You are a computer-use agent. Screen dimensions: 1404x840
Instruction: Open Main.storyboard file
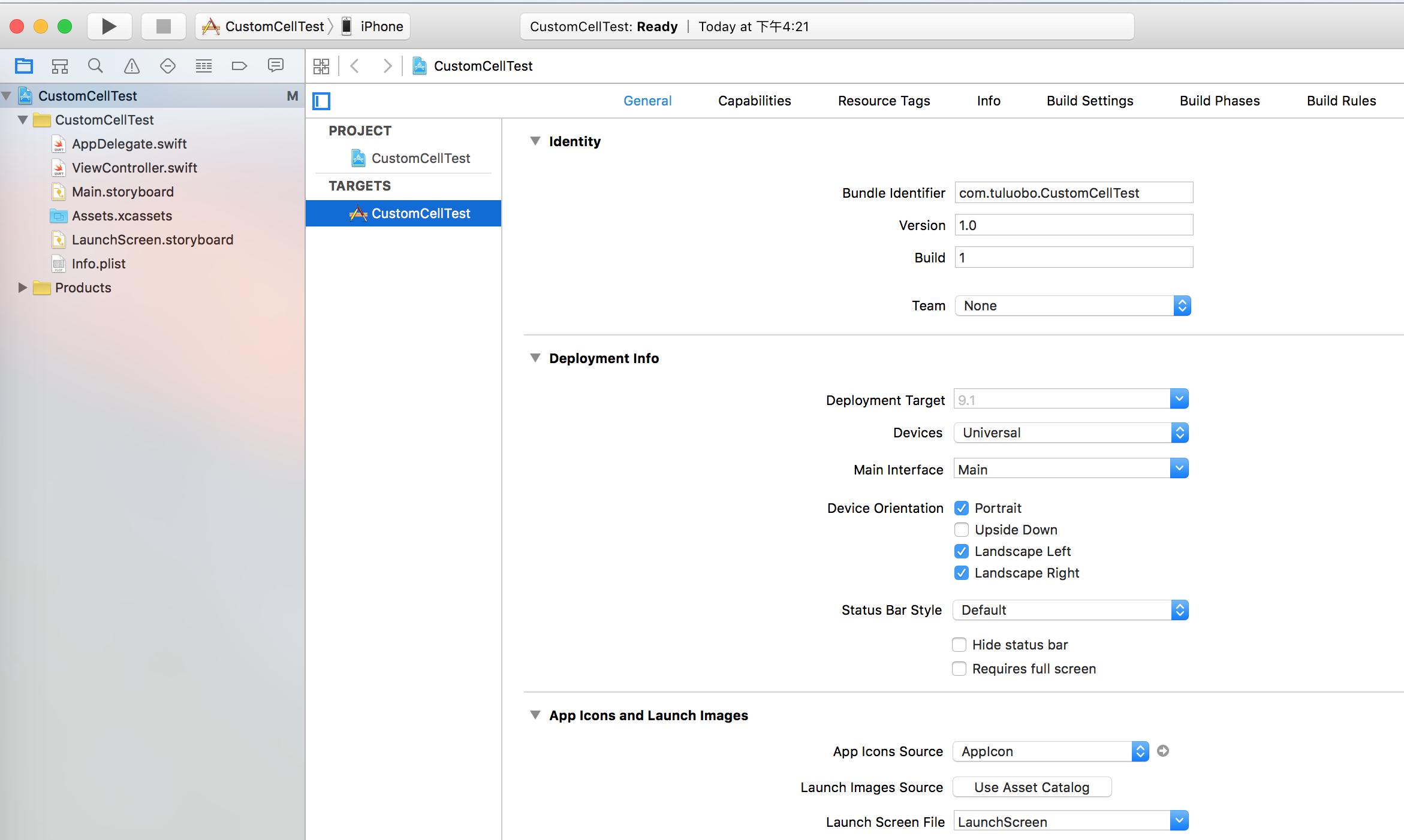point(122,192)
